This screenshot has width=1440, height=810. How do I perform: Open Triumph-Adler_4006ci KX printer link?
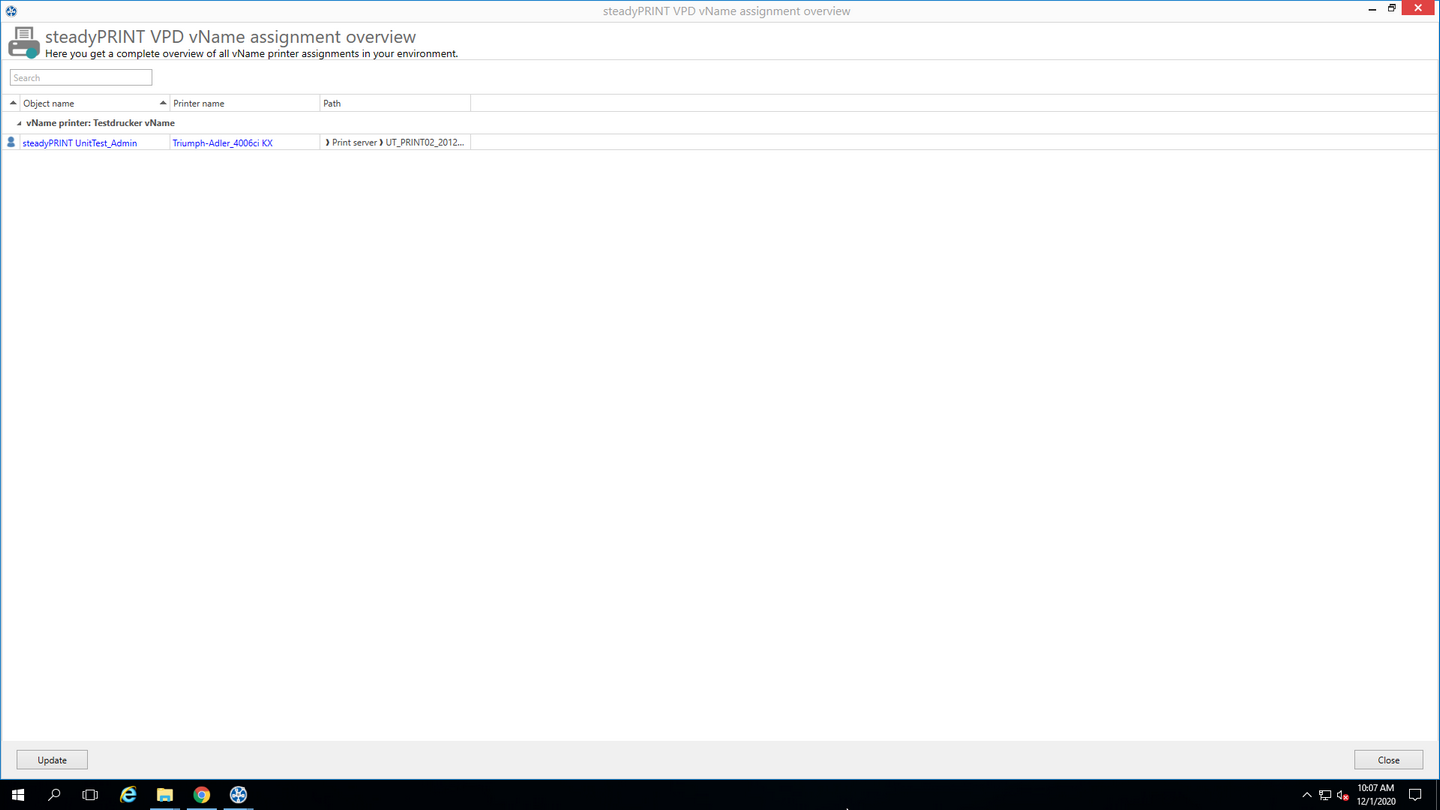[x=223, y=143]
